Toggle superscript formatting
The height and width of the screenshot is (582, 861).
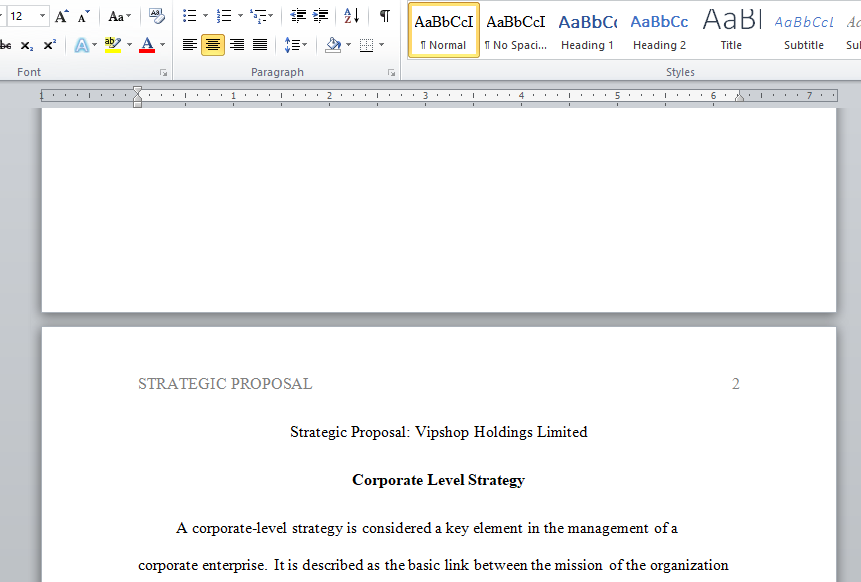pos(49,45)
